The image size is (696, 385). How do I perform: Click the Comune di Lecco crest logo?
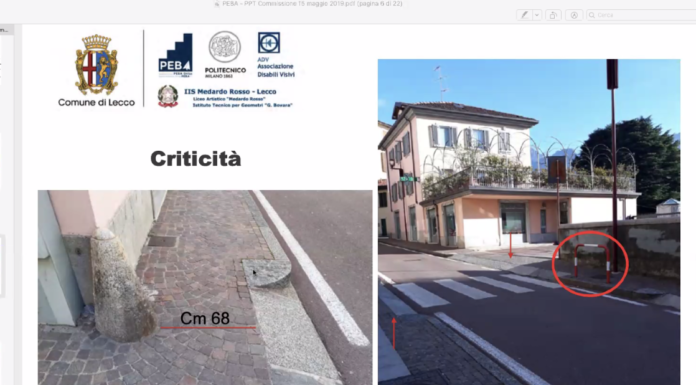pyautogui.click(x=96, y=64)
